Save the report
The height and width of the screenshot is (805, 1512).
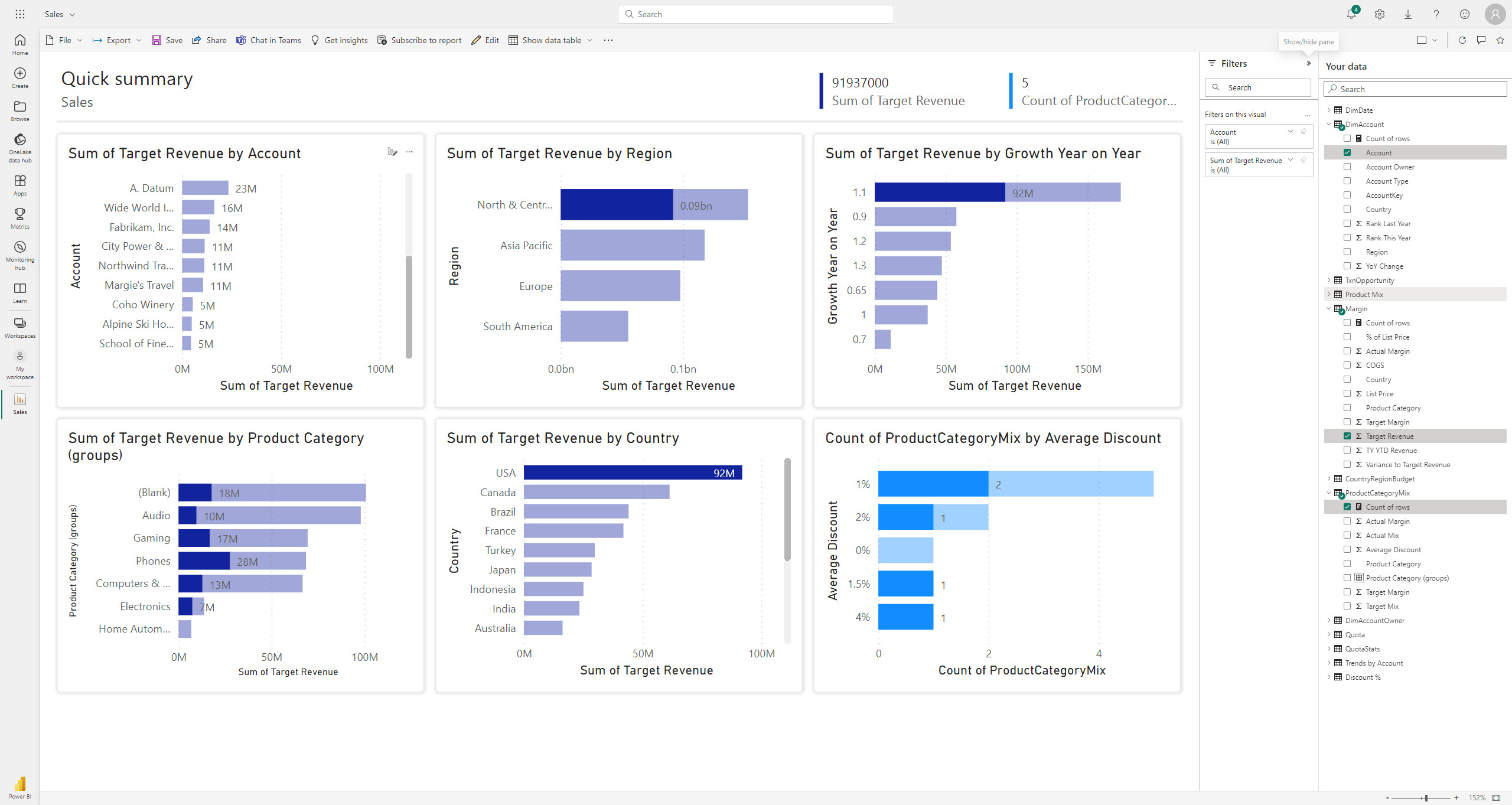(x=167, y=40)
